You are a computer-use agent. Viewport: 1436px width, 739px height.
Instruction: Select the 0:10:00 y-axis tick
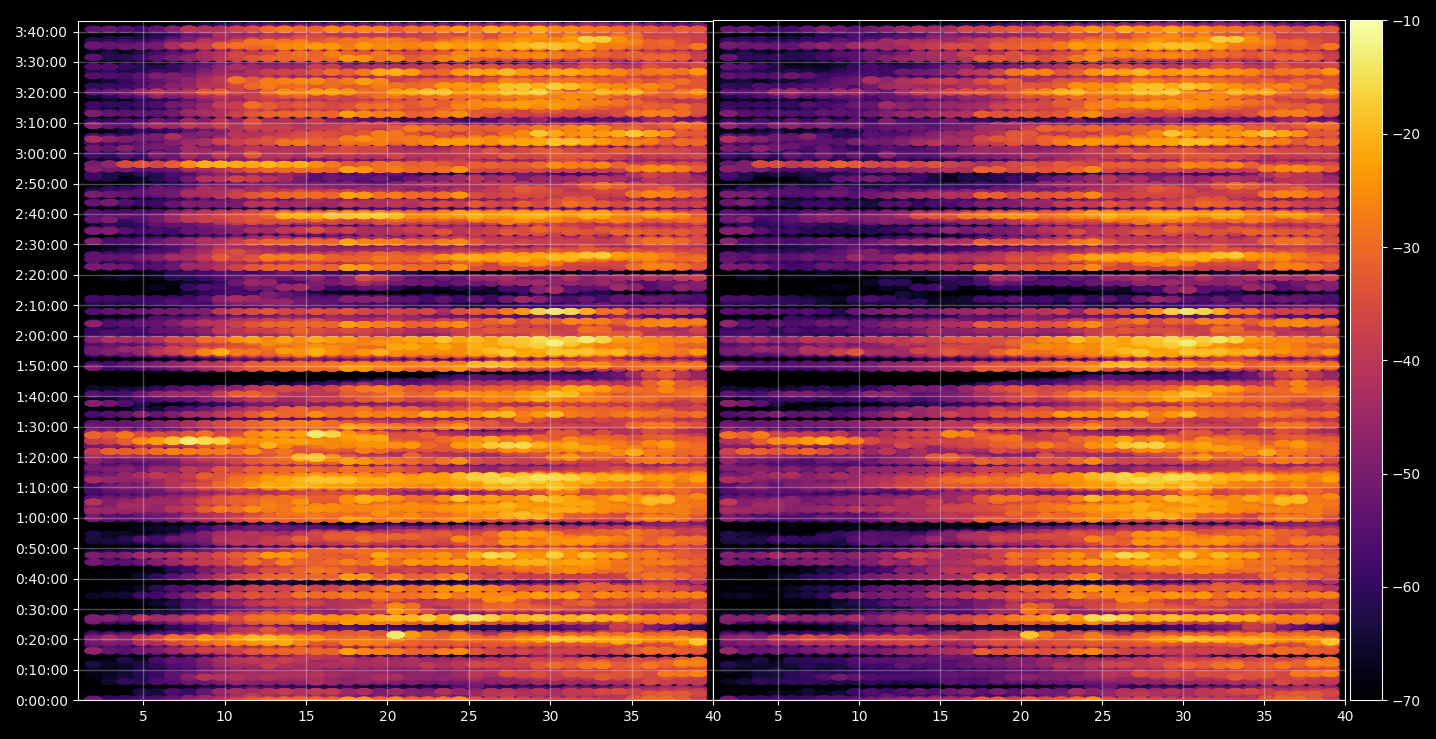pyautogui.click(x=41, y=670)
